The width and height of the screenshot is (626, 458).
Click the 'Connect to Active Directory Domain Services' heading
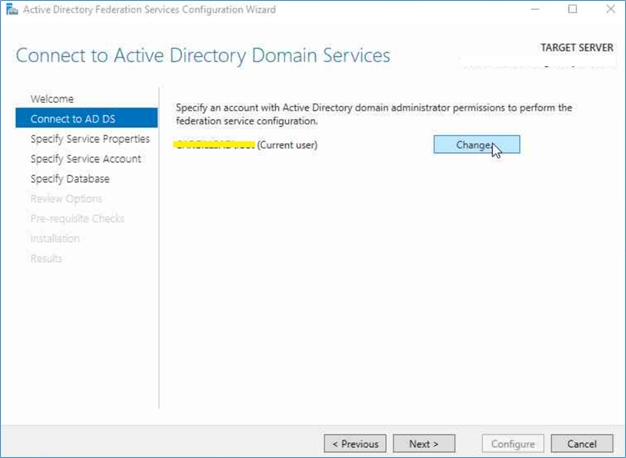click(x=203, y=55)
